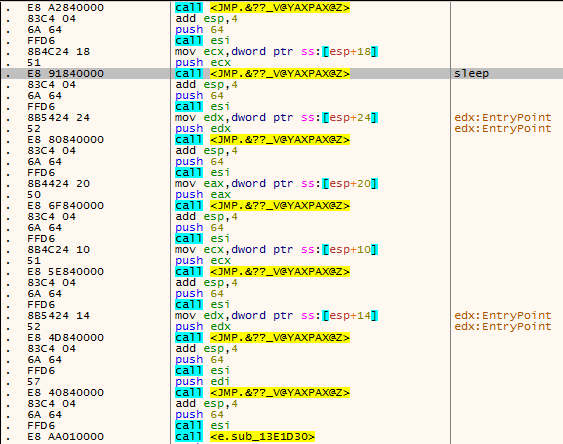Screen dimensions: 563x444
Task: Select the mov ecx,[esp+10] instruction
Action: (276, 249)
